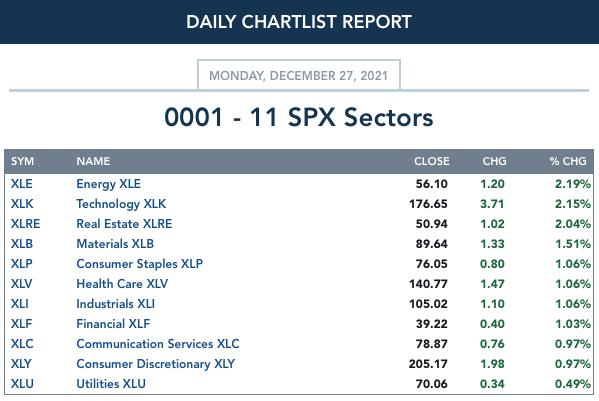Image resolution: width=599 pixels, height=401 pixels.
Task: Open Communication Services XLC link
Action: (x=158, y=344)
